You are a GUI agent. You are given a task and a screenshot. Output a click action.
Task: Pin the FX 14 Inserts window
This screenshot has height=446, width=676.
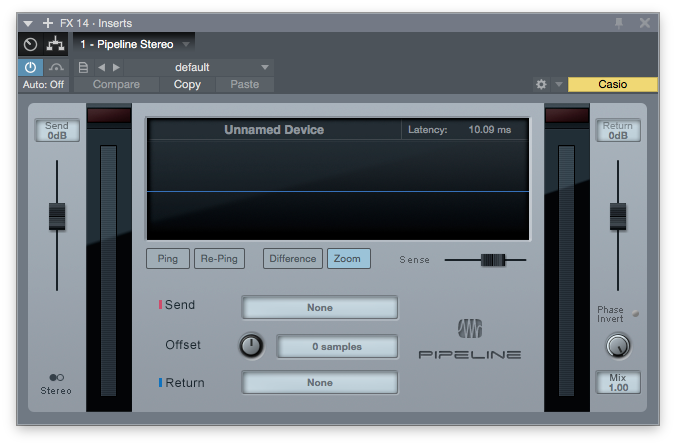[x=620, y=22]
